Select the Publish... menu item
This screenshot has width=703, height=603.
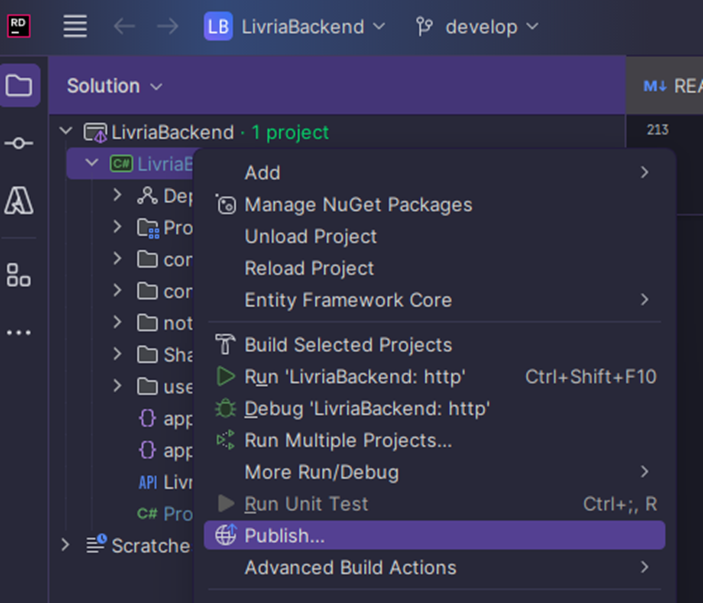click(x=434, y=535)
